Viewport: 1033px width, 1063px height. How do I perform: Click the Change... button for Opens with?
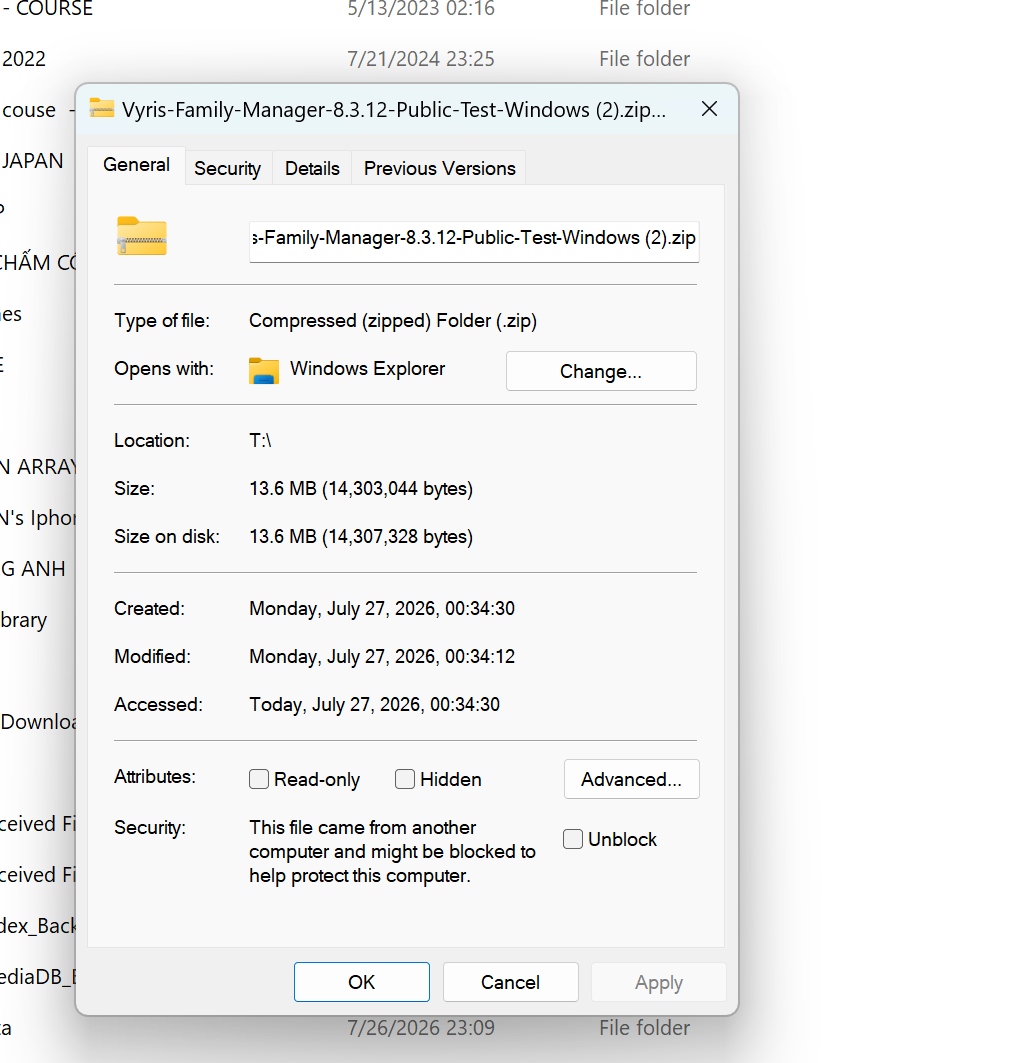pyautogui.click(x=601, y=371)
